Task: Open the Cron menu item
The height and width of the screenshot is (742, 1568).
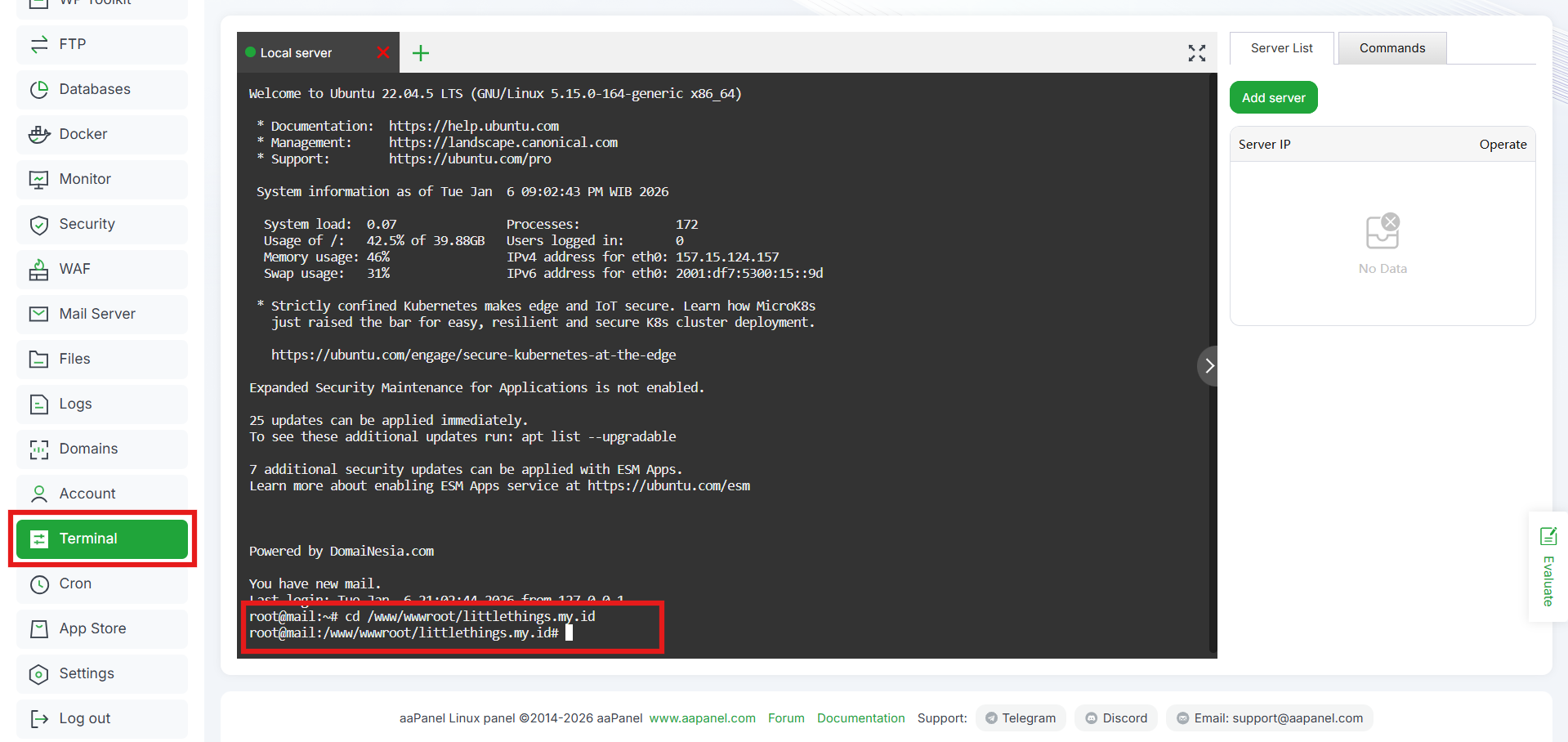Action: click(102, 583)
